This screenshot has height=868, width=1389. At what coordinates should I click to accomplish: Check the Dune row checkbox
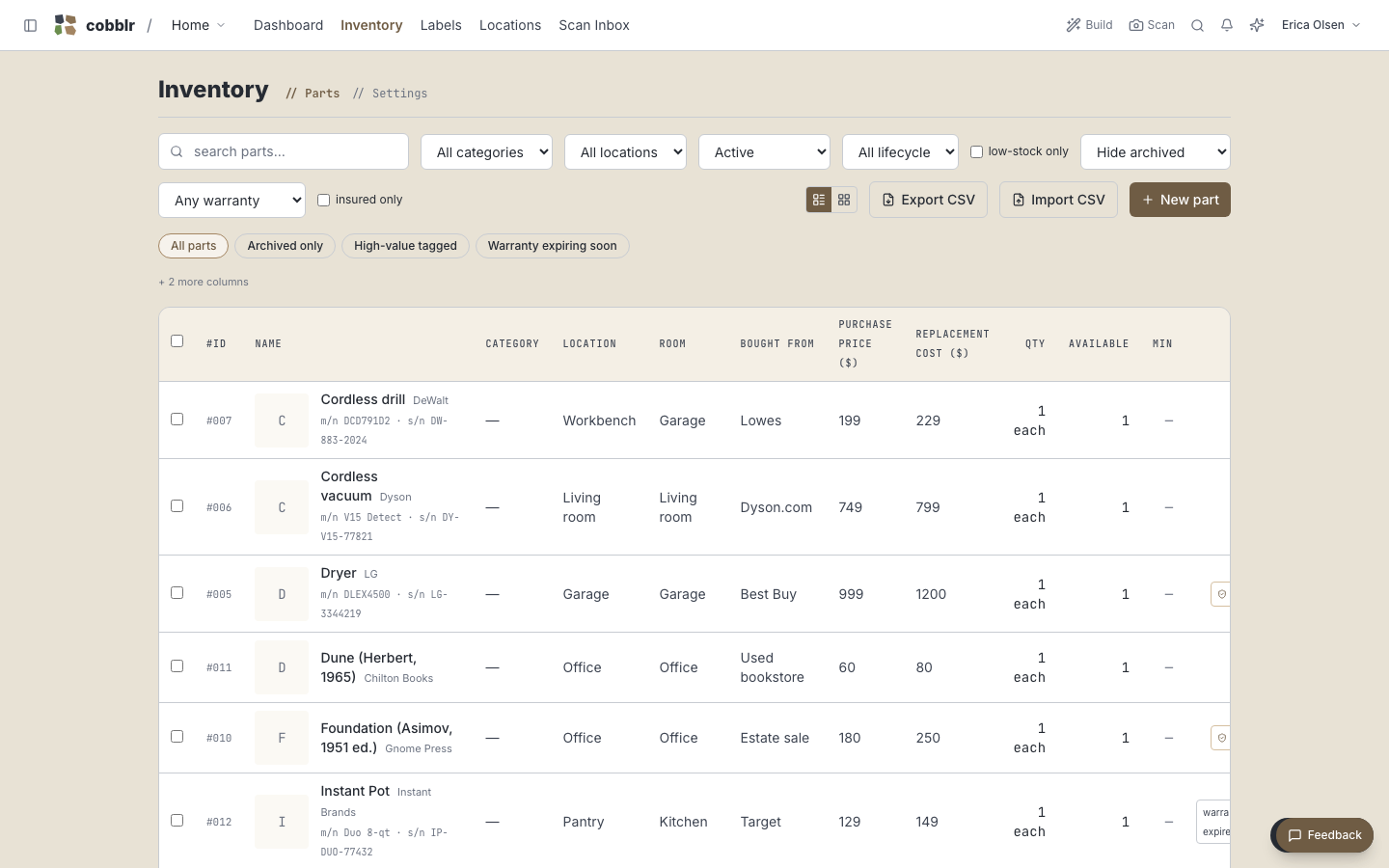[177, 665]
